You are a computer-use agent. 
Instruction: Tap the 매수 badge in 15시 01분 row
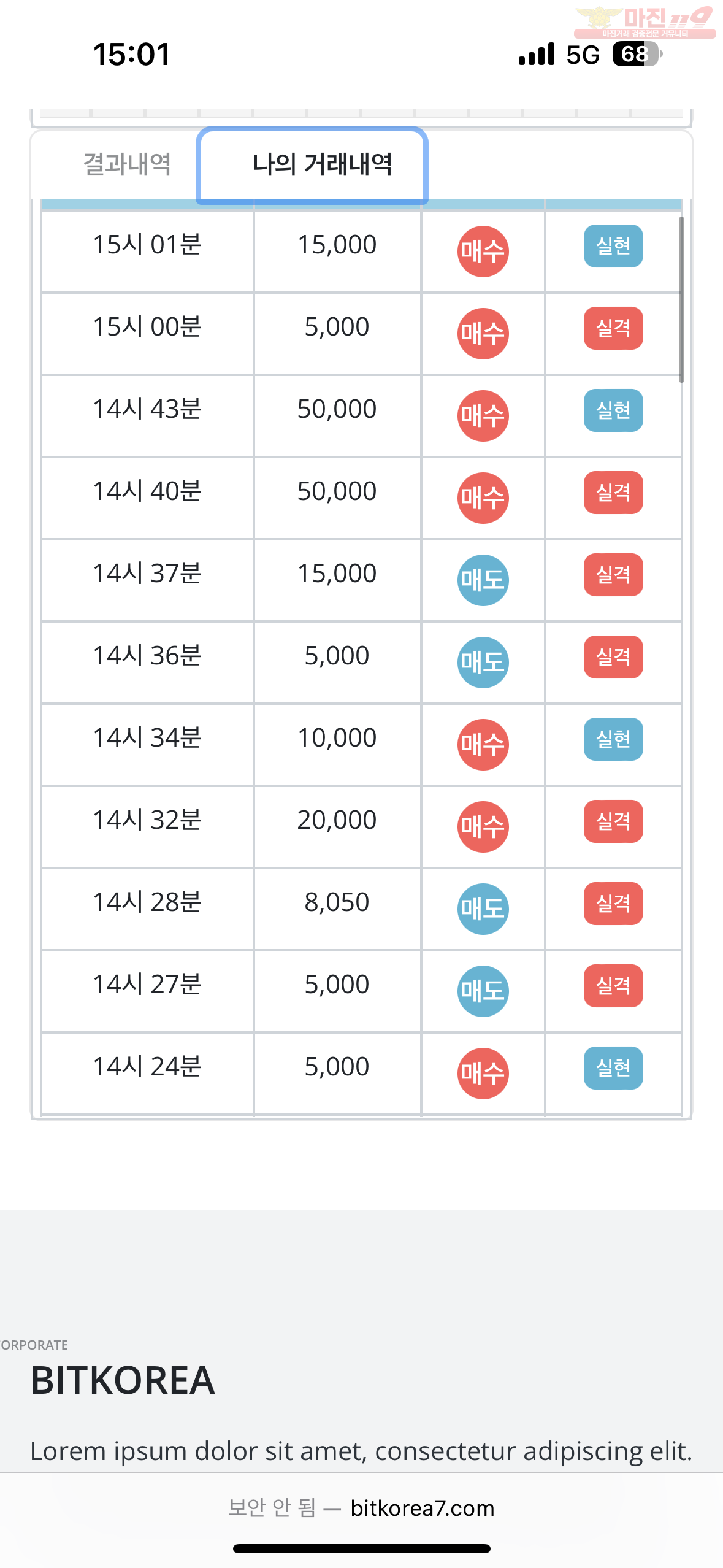(483, 251)
